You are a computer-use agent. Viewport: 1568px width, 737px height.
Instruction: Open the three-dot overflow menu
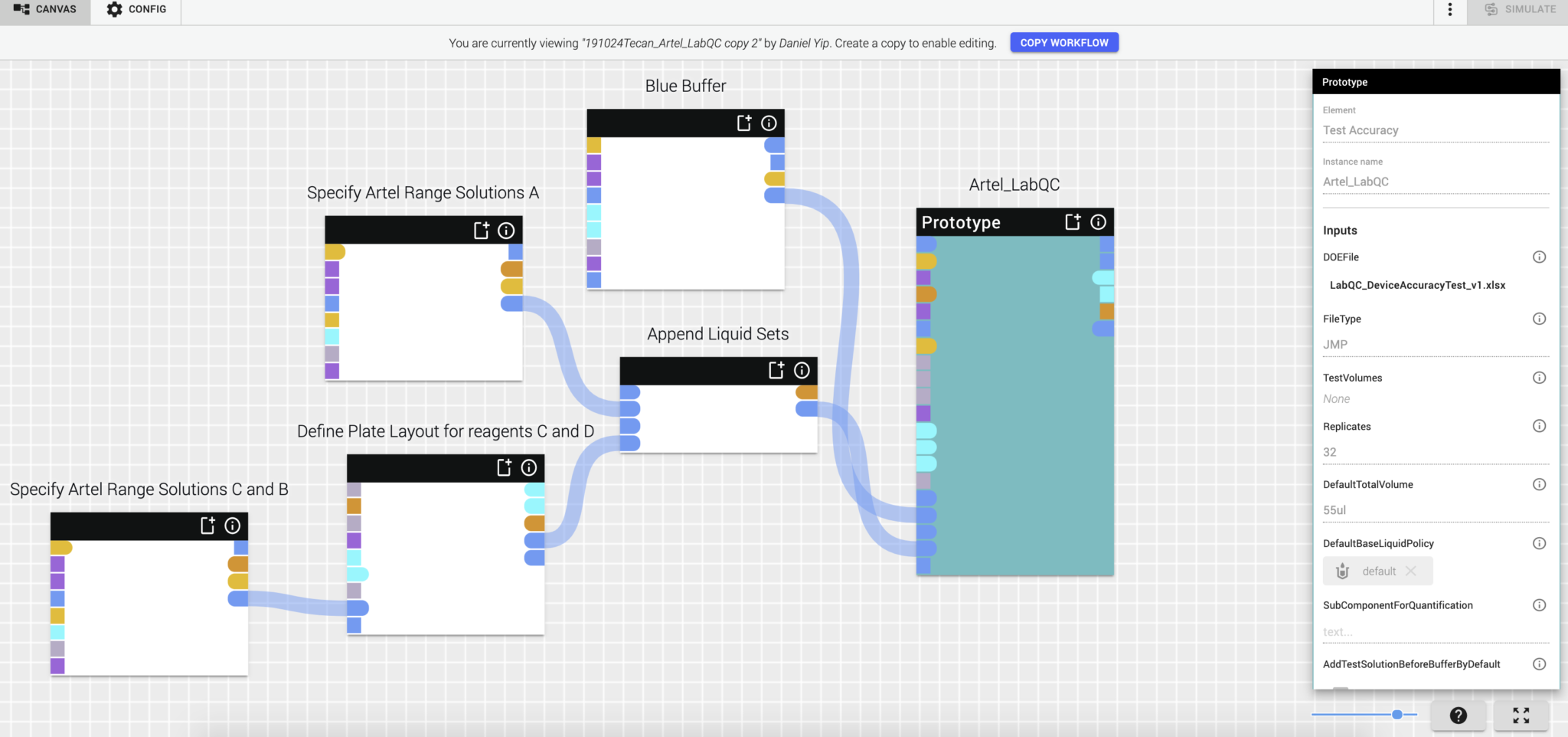[1452, 8]
